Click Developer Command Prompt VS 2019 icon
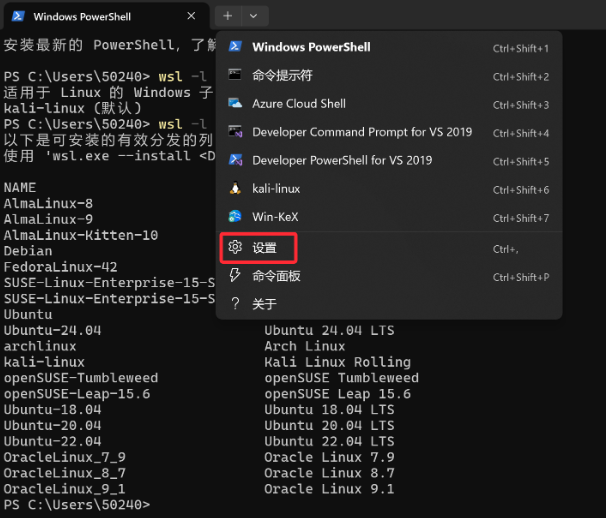Screen dimensions: 606x518 [x=235, y=131]
